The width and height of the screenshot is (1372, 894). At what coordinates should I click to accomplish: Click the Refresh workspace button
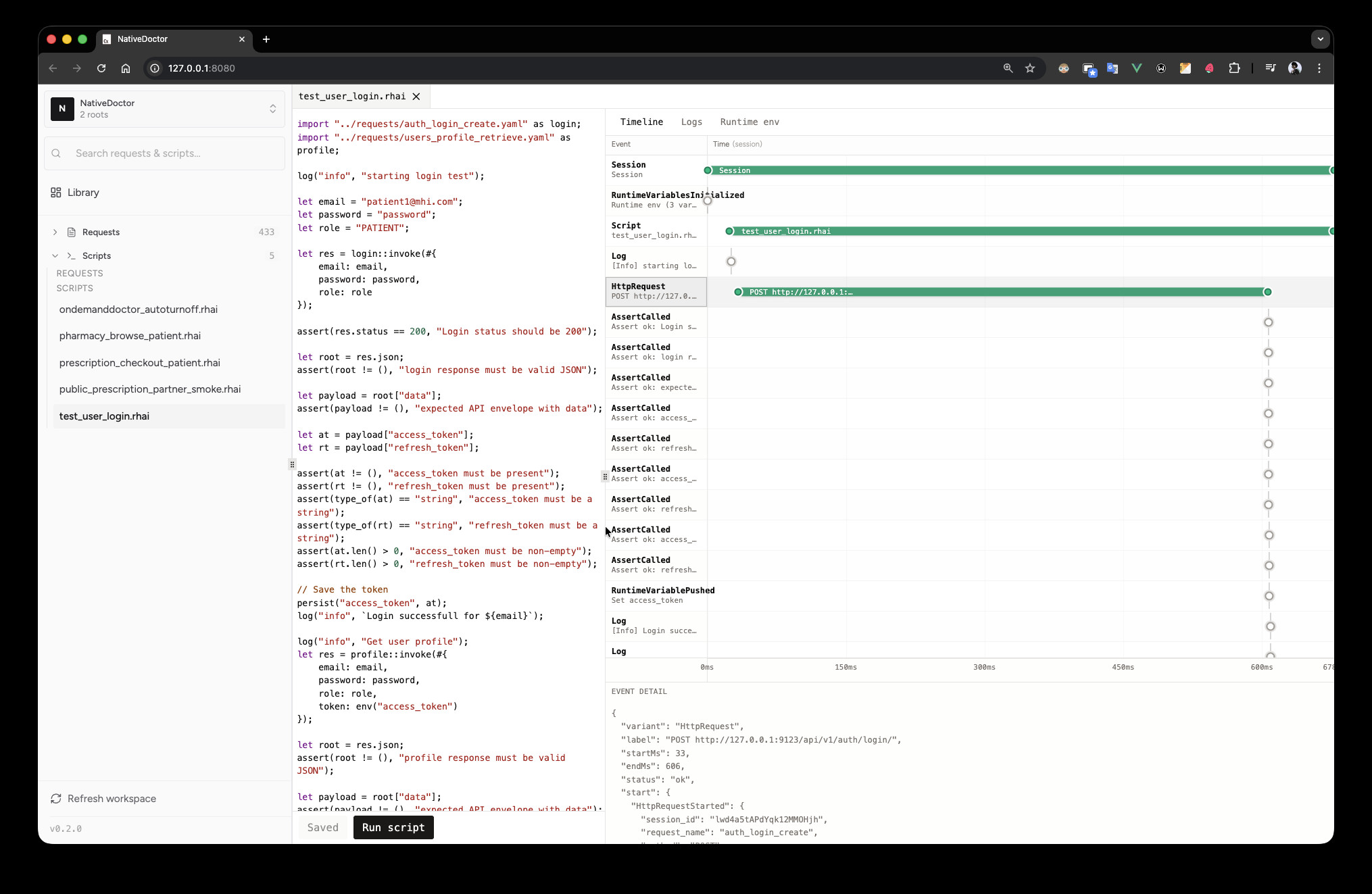point(103,799)
